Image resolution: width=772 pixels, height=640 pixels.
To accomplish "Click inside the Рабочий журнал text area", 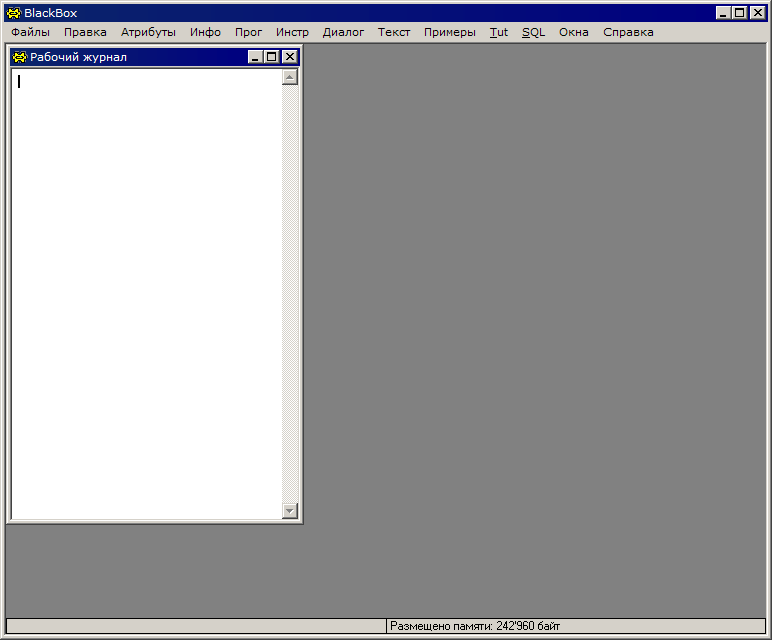I will click(x=147, y=294).
